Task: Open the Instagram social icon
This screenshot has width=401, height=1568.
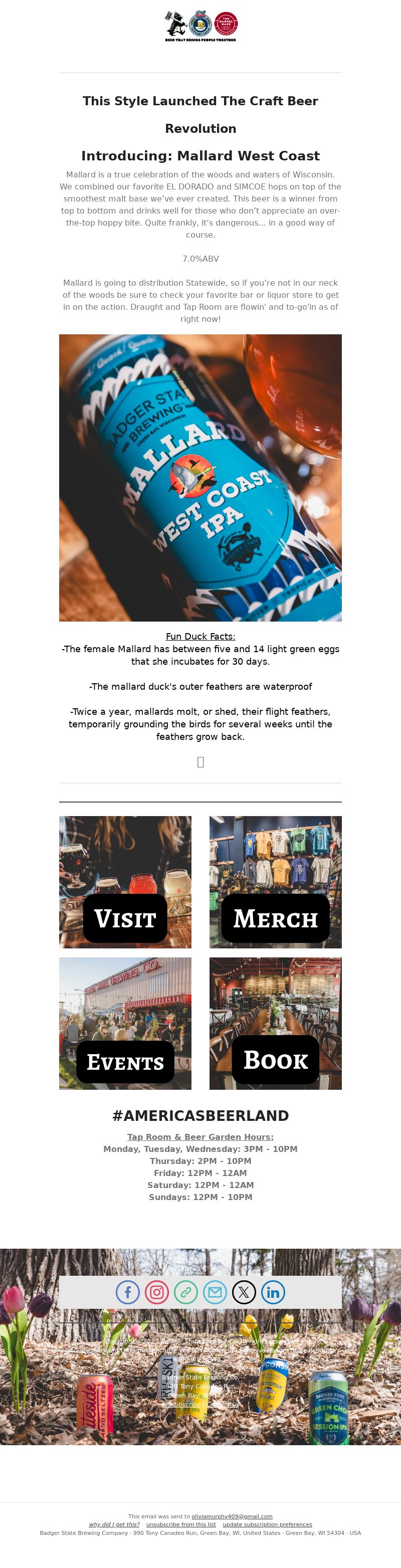Action: point(157,1292)
